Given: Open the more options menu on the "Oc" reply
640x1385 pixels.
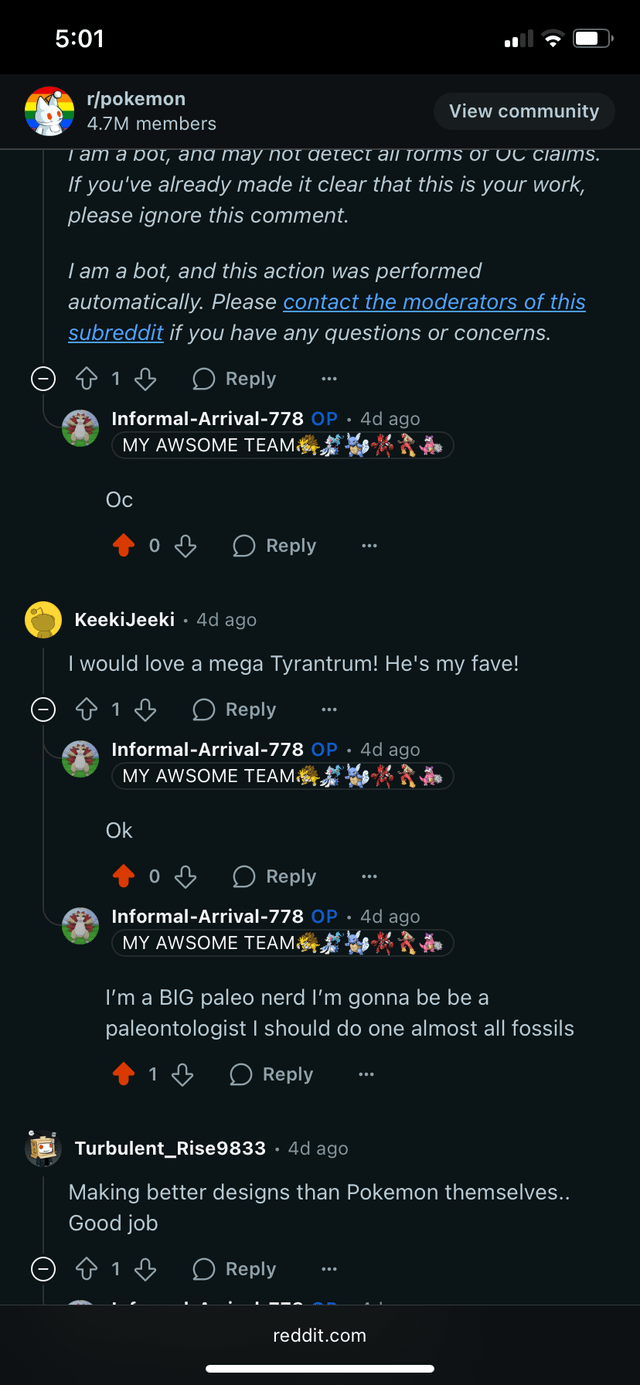Looking at the screenshot, I should [369, 546].
